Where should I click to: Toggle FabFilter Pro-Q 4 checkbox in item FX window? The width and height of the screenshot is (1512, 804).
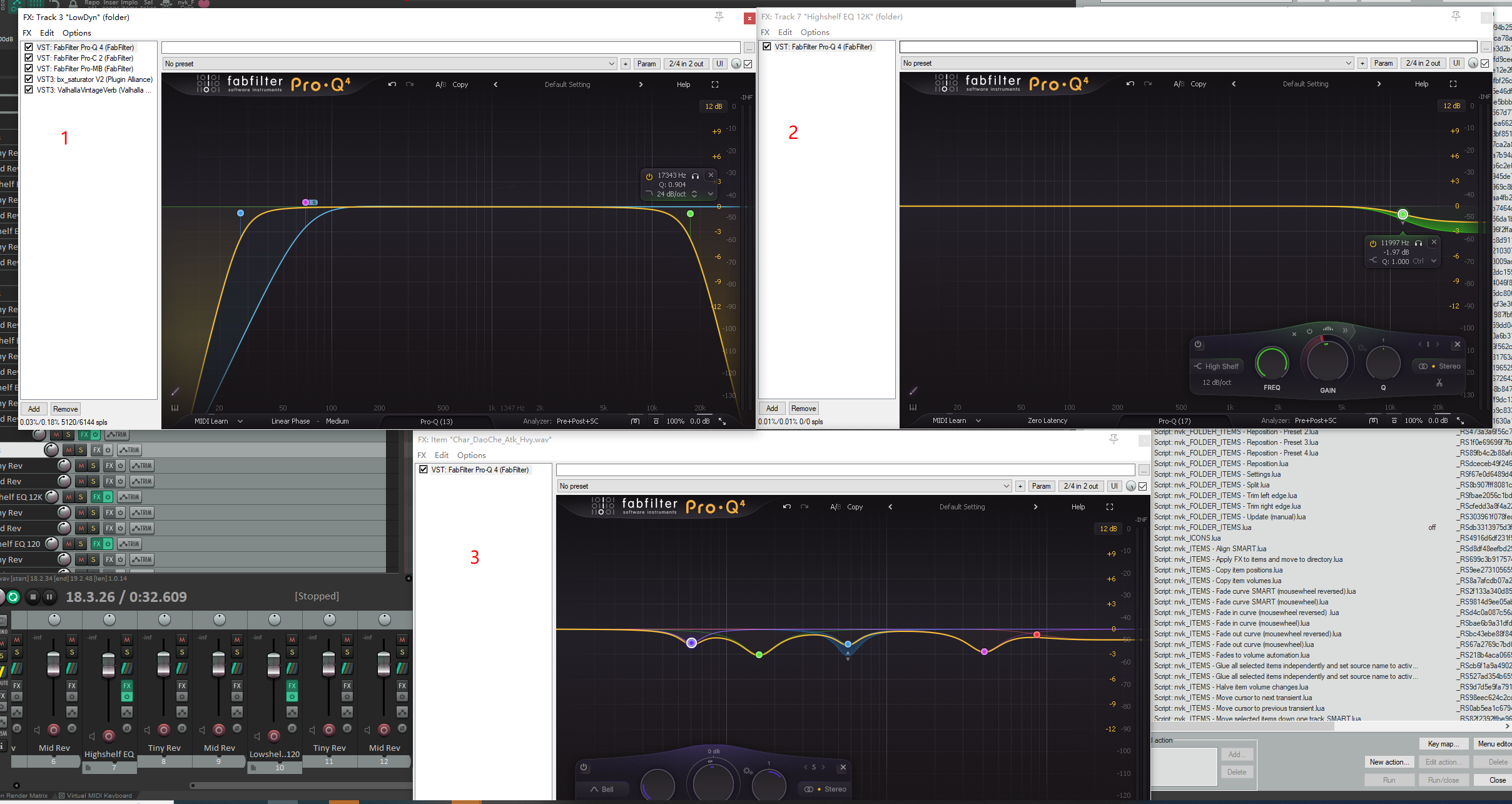click(424, 470)
